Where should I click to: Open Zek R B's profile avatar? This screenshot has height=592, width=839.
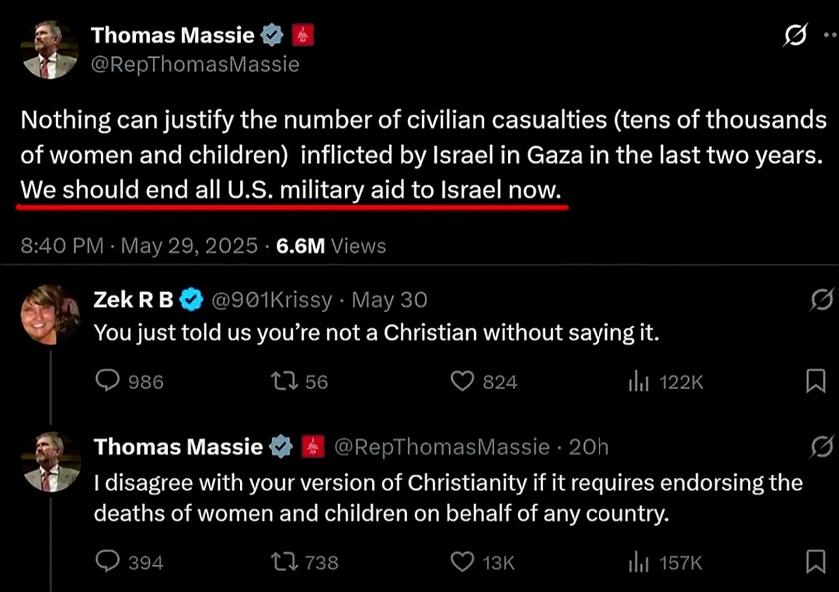(49, 315)
